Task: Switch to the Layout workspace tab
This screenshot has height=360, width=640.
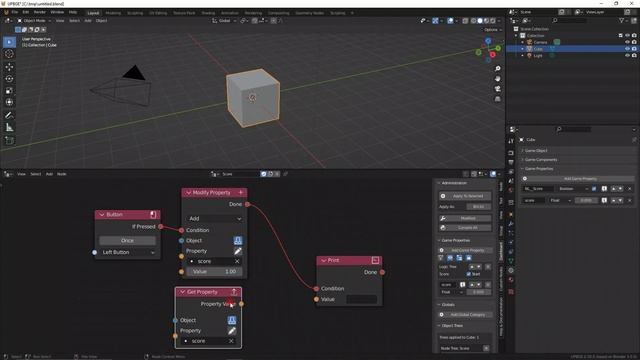Action: 93,13
